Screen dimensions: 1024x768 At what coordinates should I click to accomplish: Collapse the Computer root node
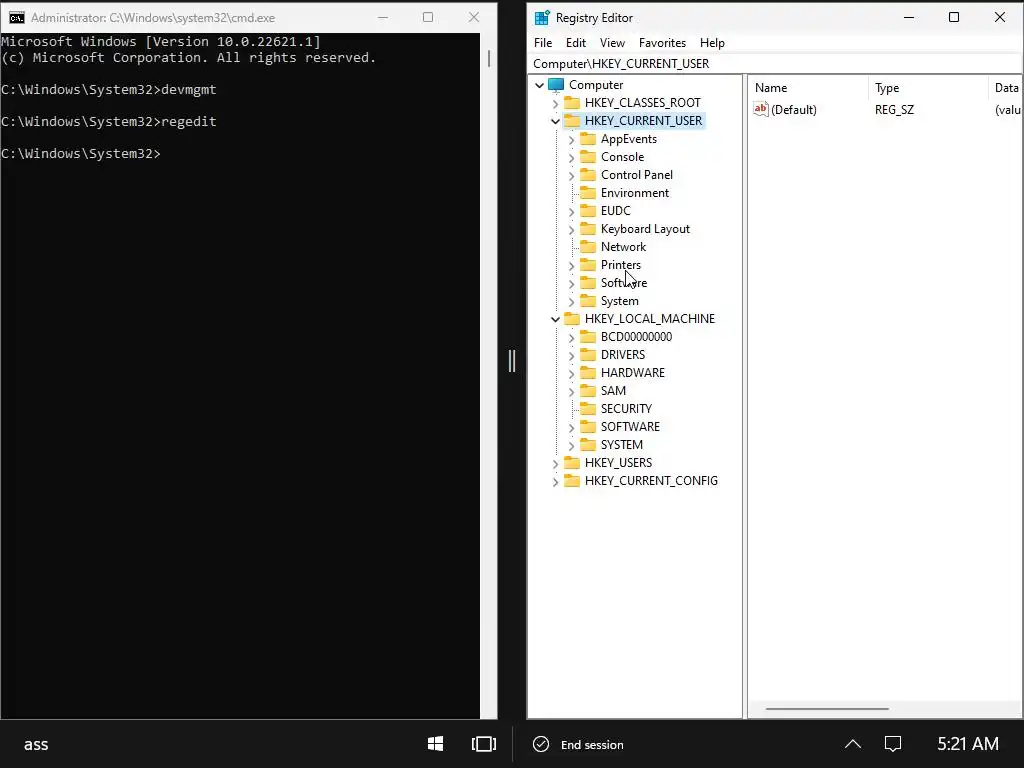(539, 85)
